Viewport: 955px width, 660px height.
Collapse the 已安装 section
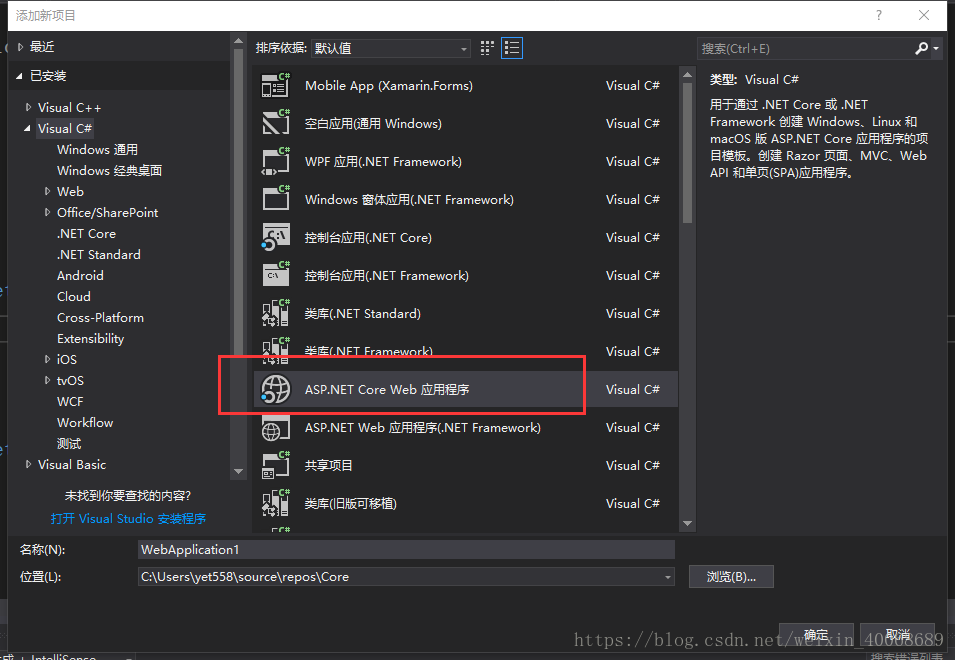tap(19, 76)
